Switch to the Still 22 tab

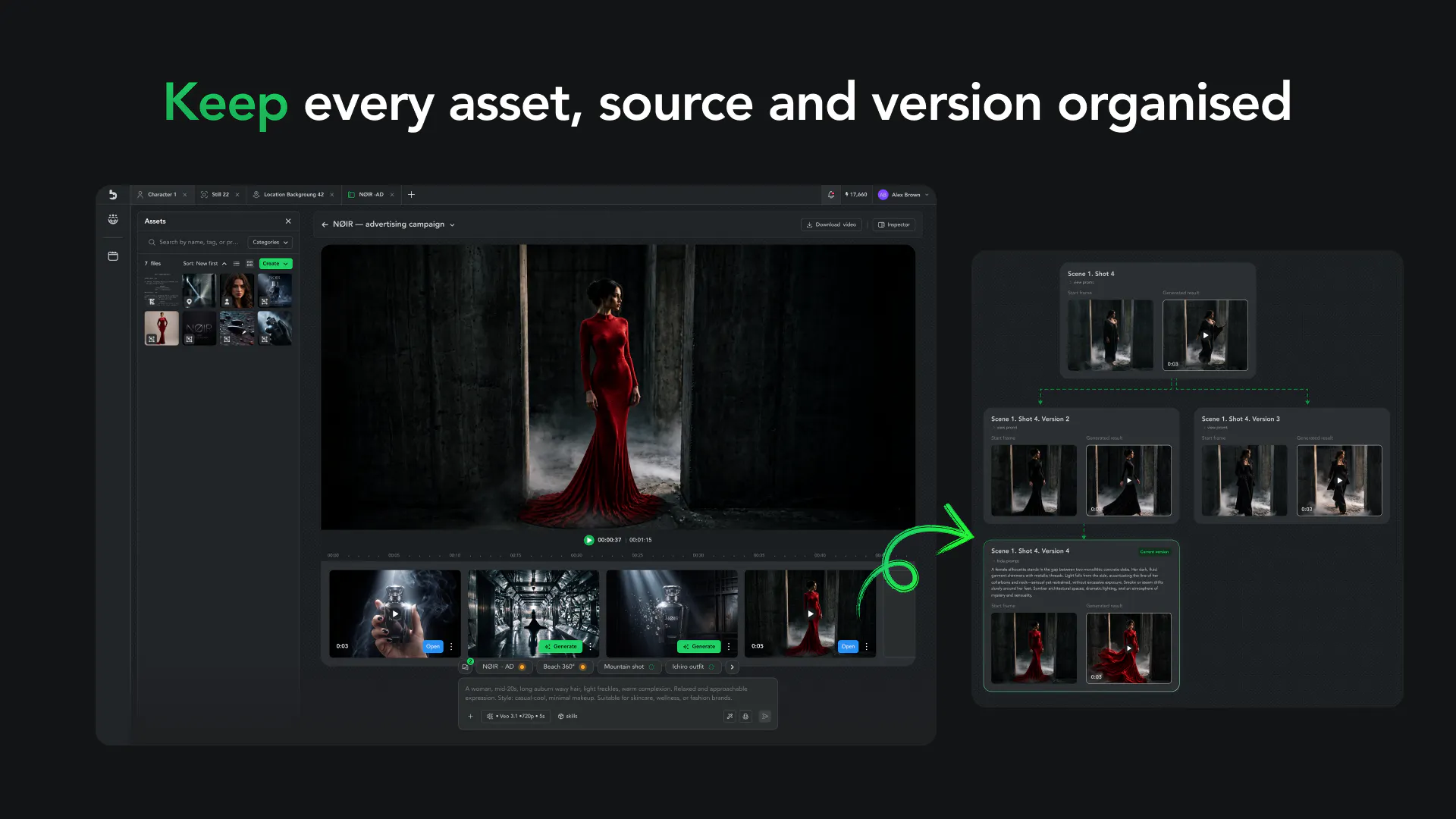coord(220,195)
